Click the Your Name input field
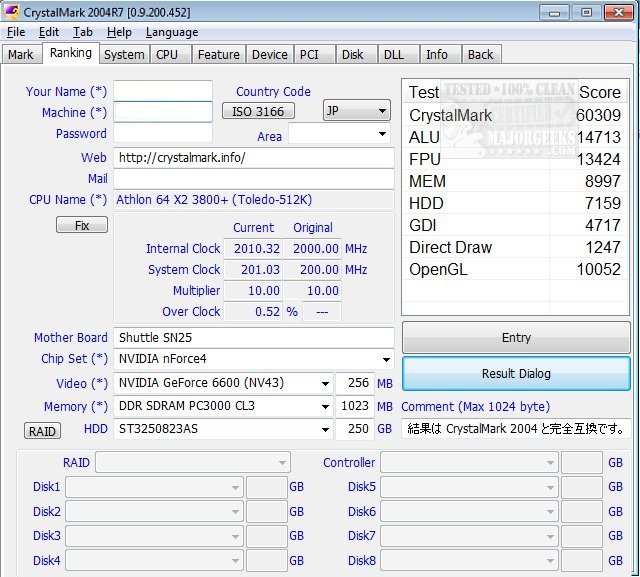The width and height of the screenshot is (640, 577). [x=163, y=91]
